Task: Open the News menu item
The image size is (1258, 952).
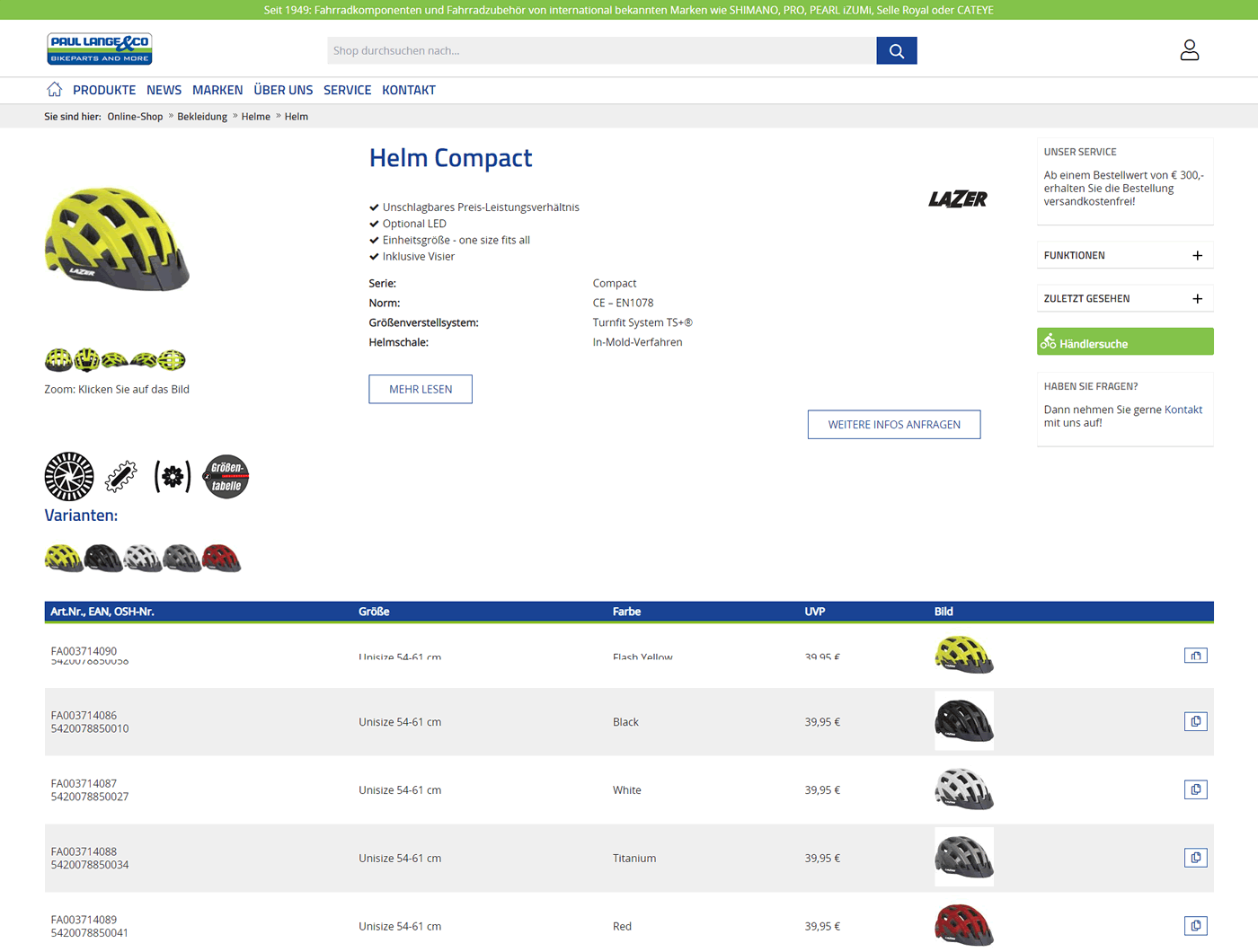Action: pos(164,90)
